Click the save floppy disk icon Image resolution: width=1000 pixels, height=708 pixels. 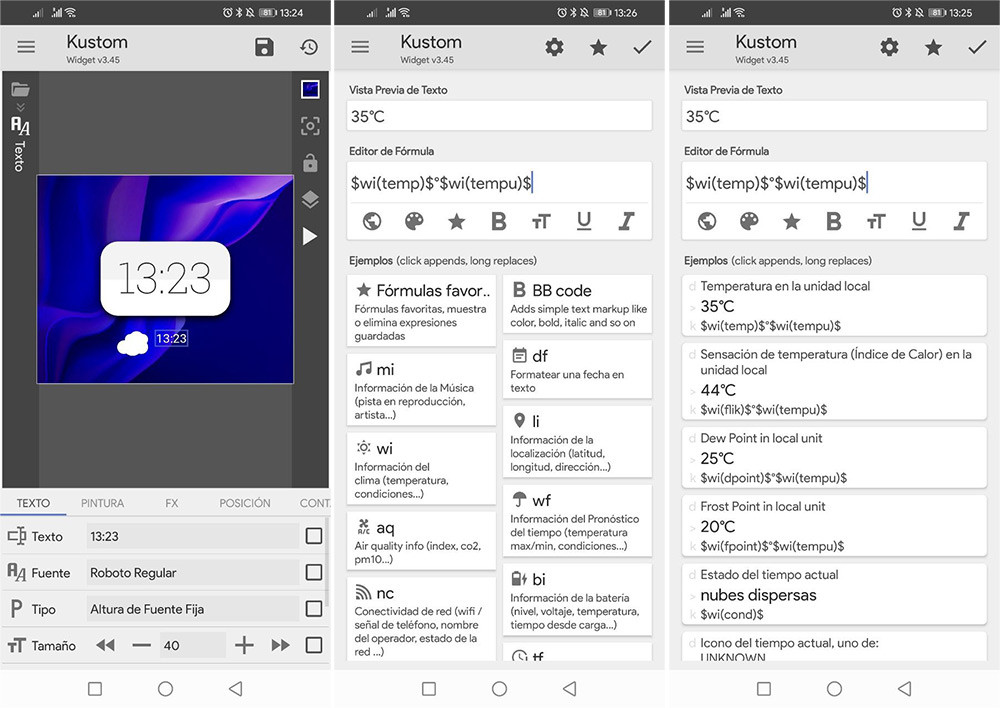pyautogui.click(x=264, y=47)
